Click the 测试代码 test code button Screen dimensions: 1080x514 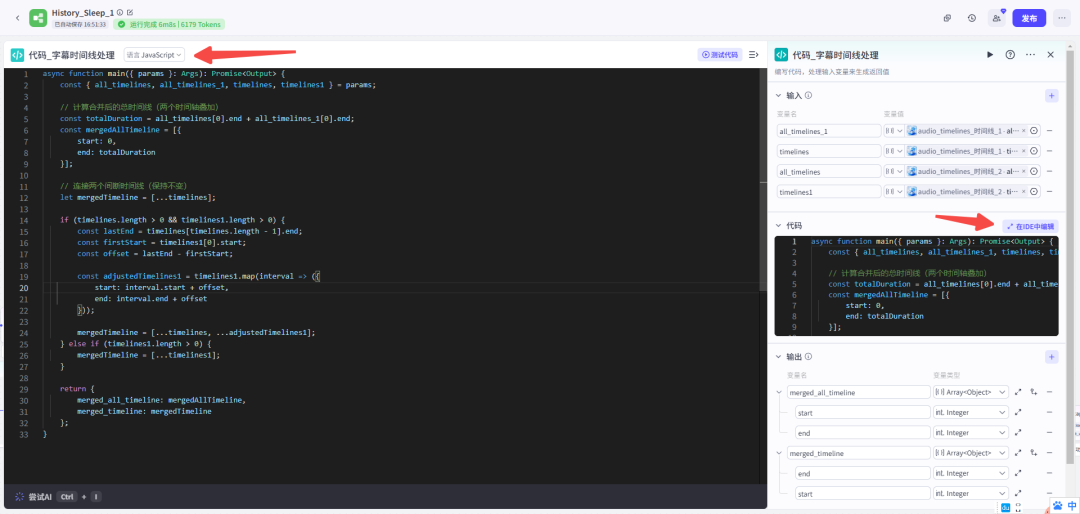[720, 54]
